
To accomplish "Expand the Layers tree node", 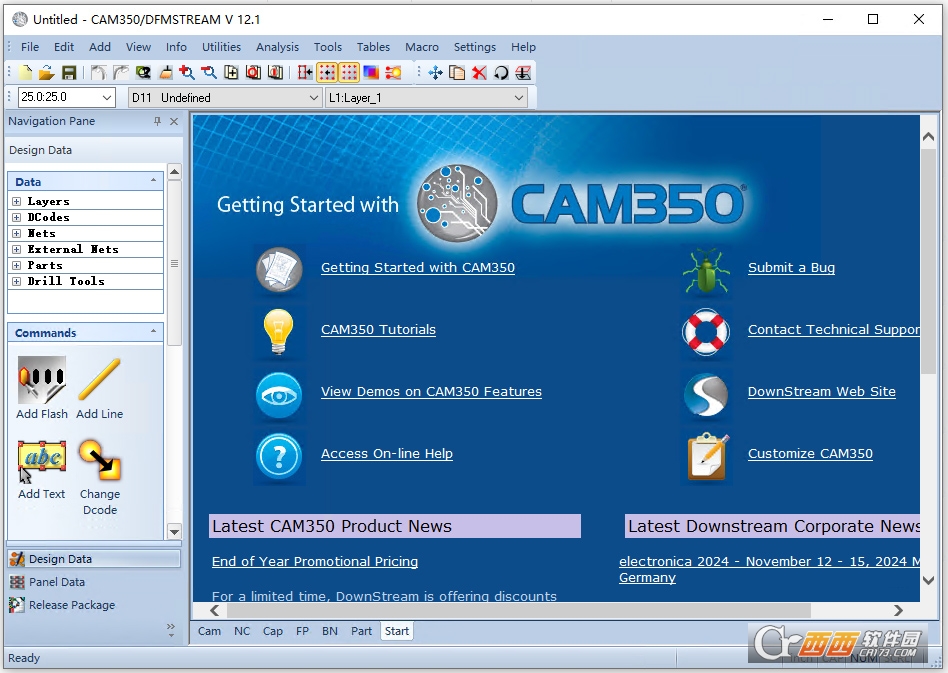I will [16, 201].
